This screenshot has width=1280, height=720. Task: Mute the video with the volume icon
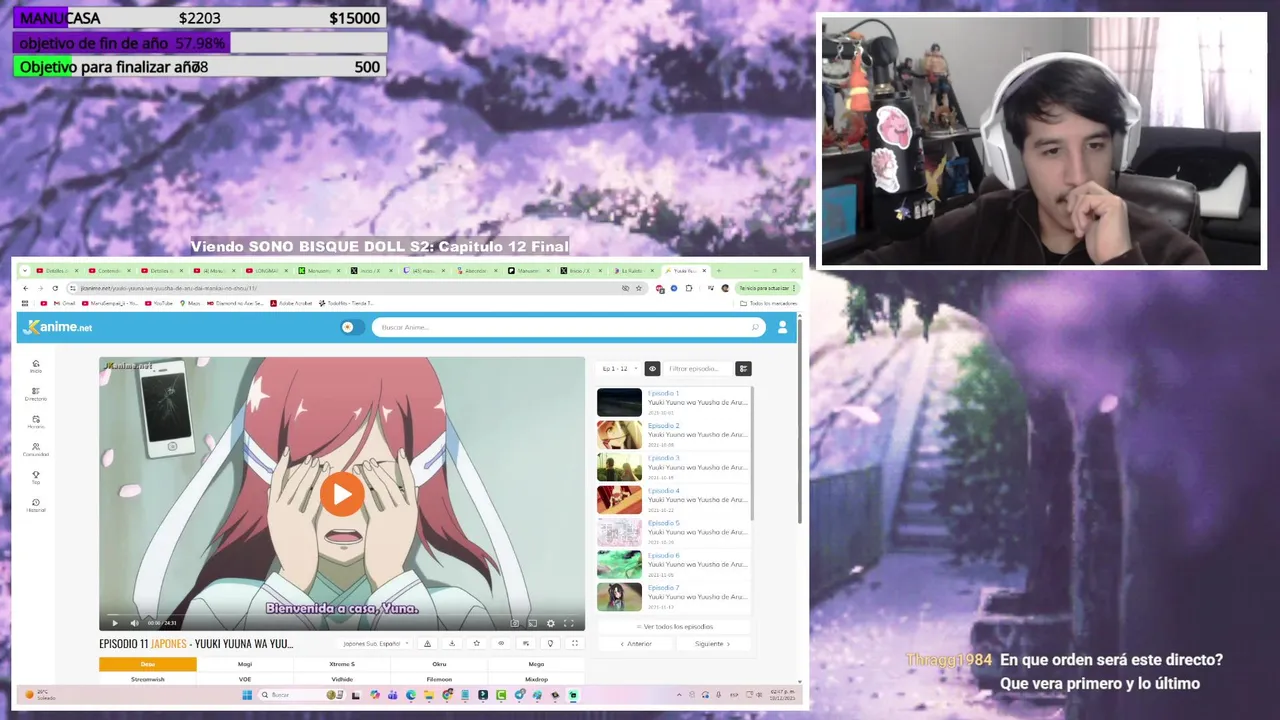(135, 623)
